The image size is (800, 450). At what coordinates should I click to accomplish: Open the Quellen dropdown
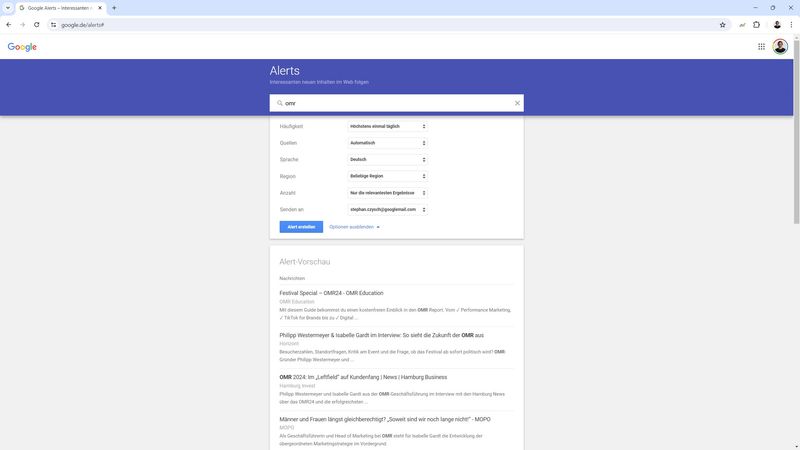[387, 143]
